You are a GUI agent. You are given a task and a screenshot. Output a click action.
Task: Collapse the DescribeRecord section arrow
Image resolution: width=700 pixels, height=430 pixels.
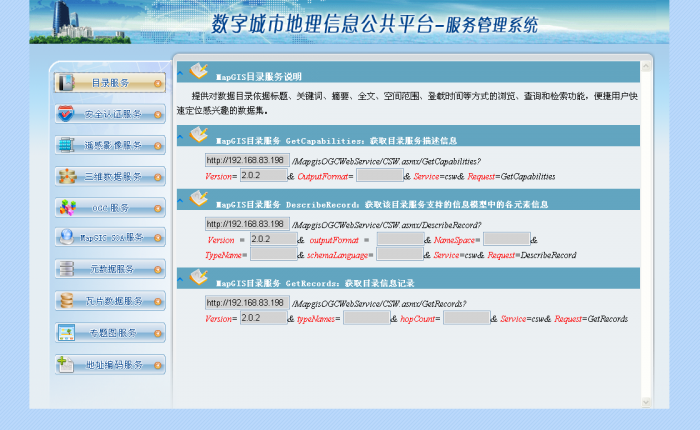[x=180, y=203]
